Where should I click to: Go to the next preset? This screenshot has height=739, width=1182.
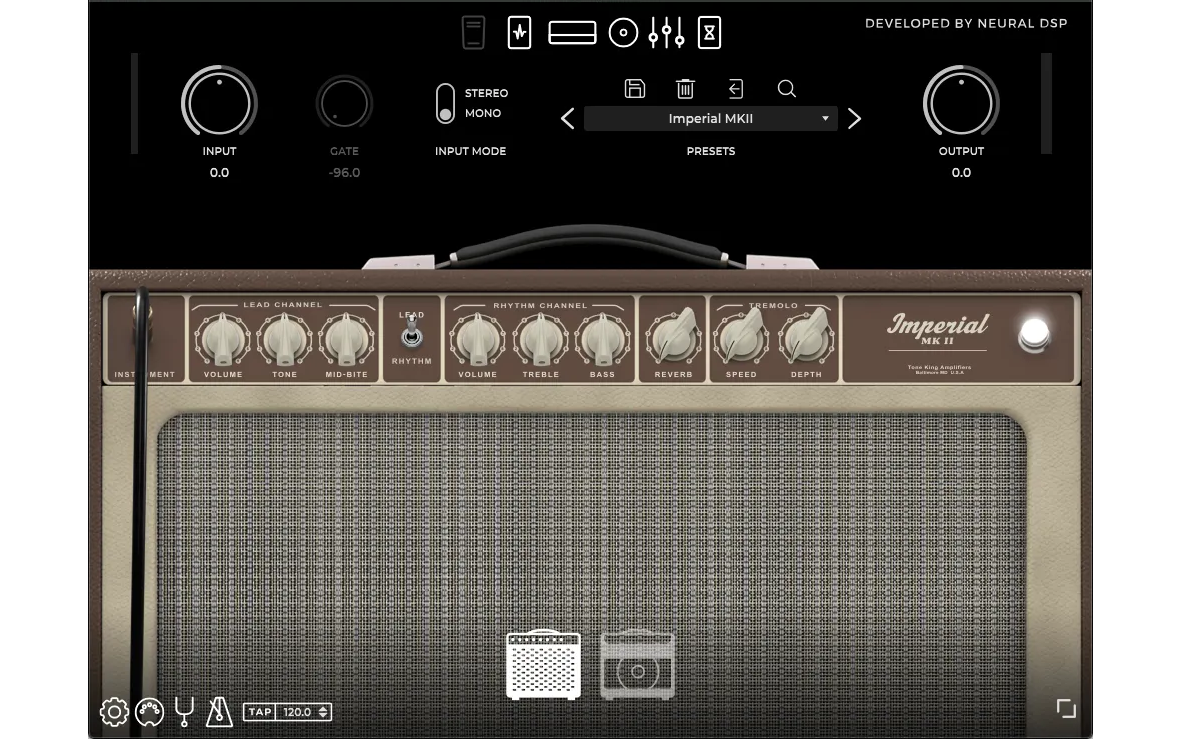click(x=854, y=119)
